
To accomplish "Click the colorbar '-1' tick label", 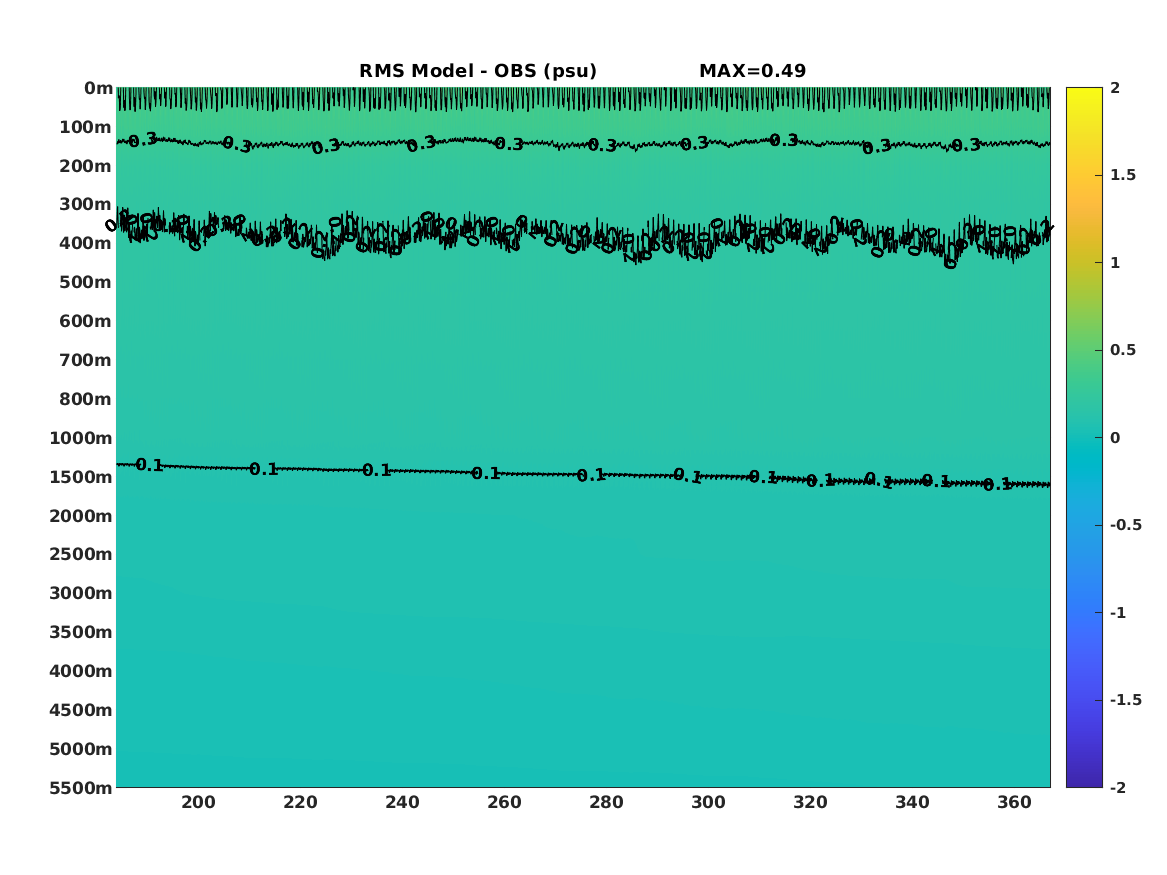I will 1117,613.
